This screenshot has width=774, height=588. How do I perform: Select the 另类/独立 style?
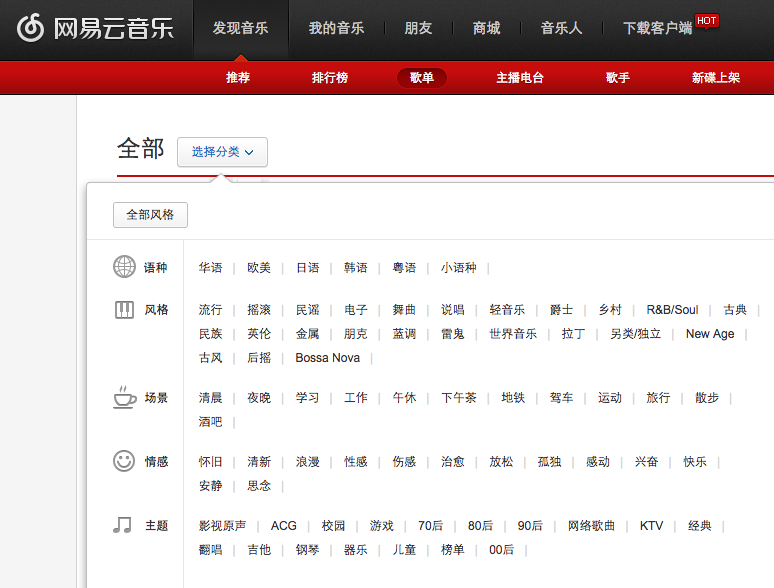click(635, 334)
